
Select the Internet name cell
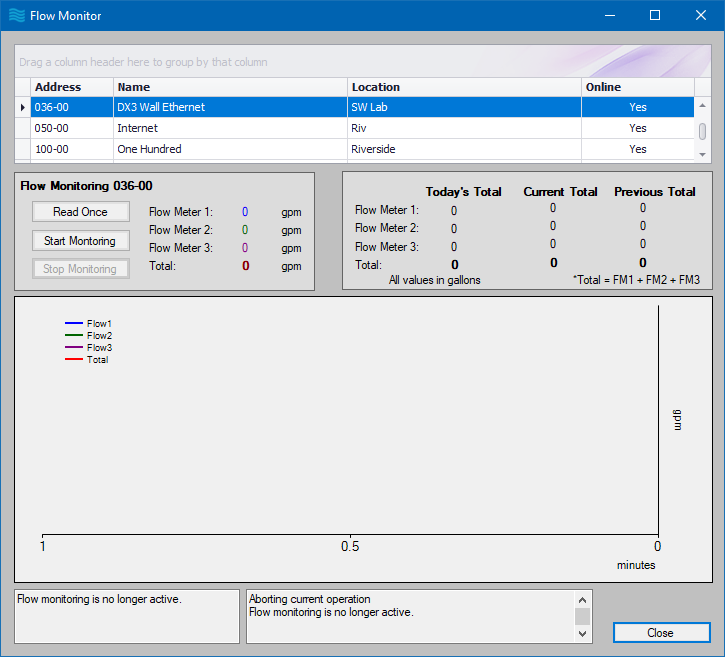point(230,128)
